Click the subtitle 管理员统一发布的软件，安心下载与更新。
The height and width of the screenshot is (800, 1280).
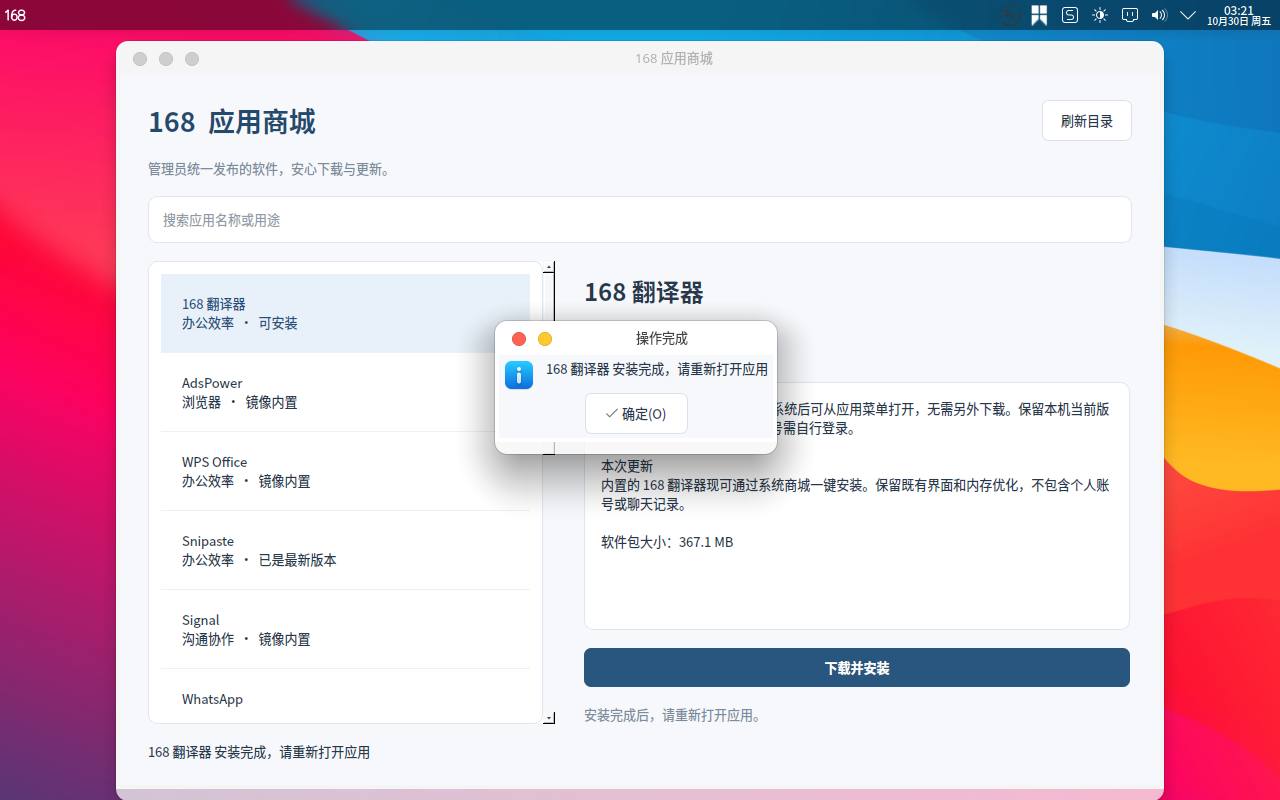(269, 170)
